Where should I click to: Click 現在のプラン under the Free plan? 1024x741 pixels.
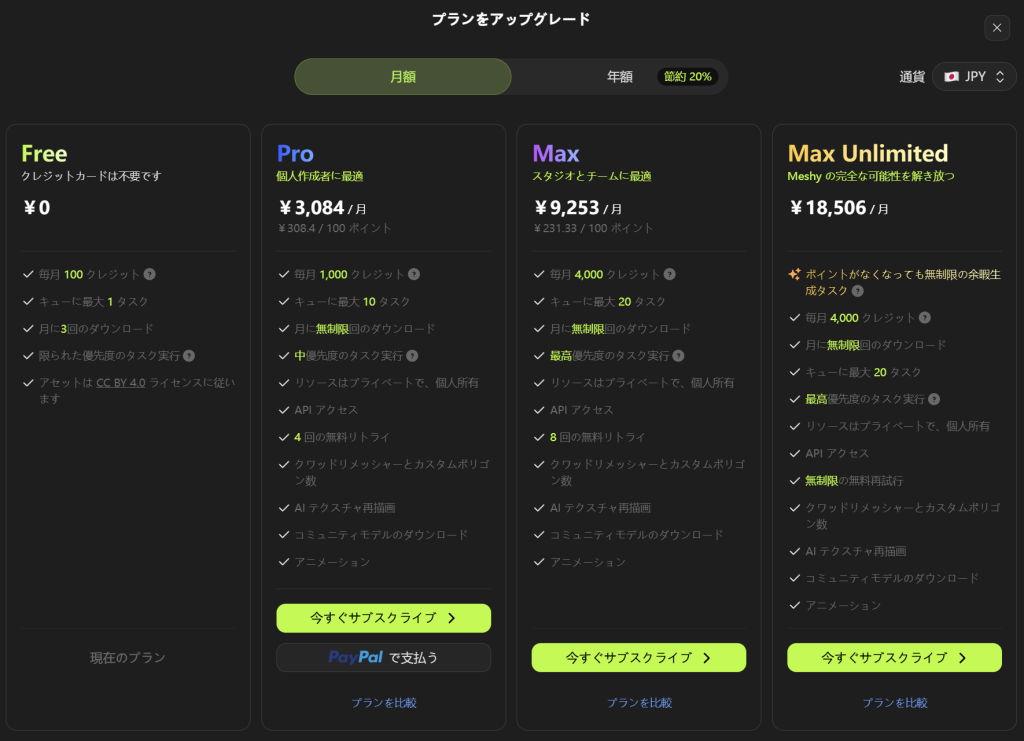coord(127,657)
